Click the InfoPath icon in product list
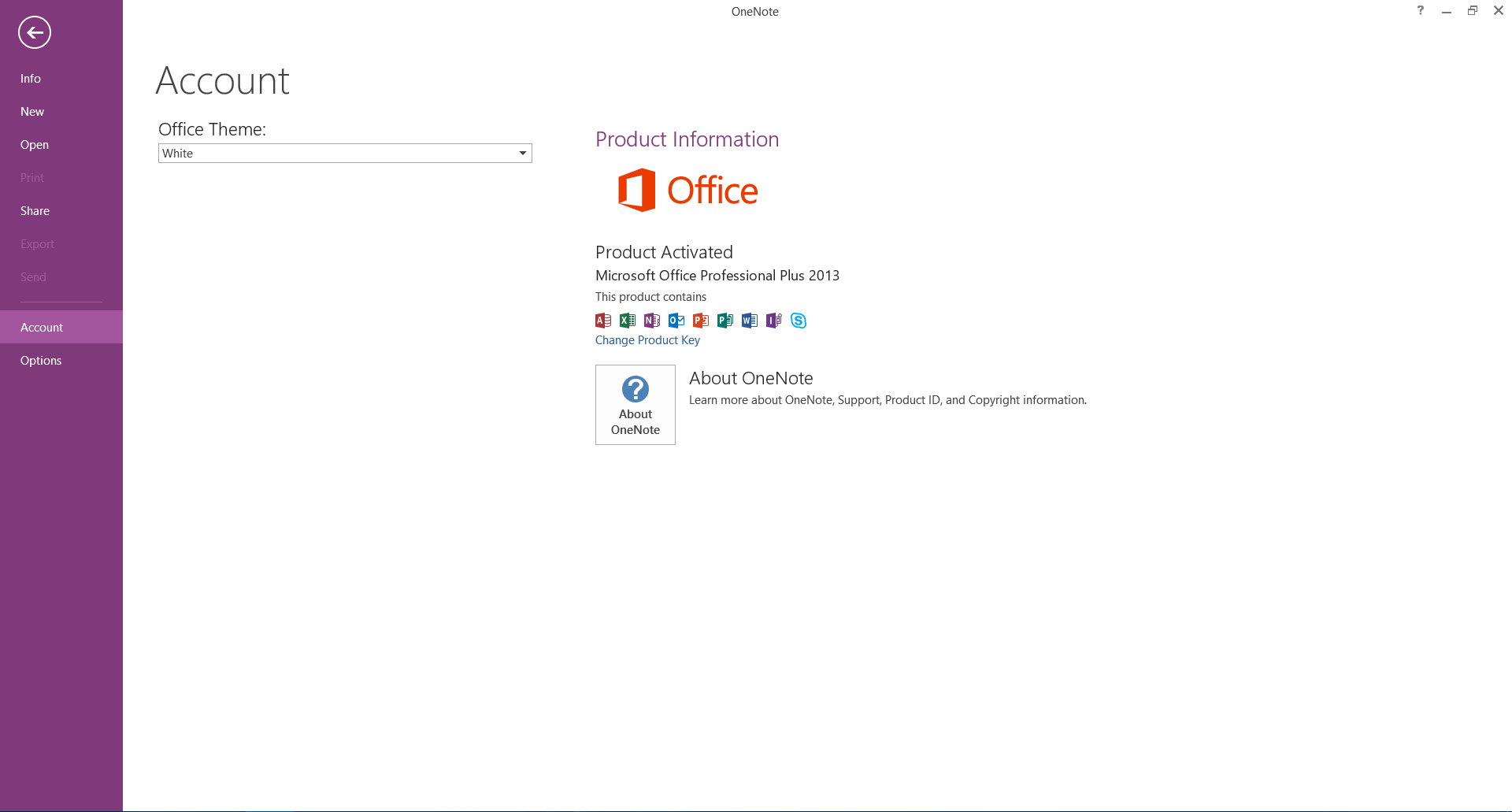This screenshot has width=1512, height=812. click(774, 321)
